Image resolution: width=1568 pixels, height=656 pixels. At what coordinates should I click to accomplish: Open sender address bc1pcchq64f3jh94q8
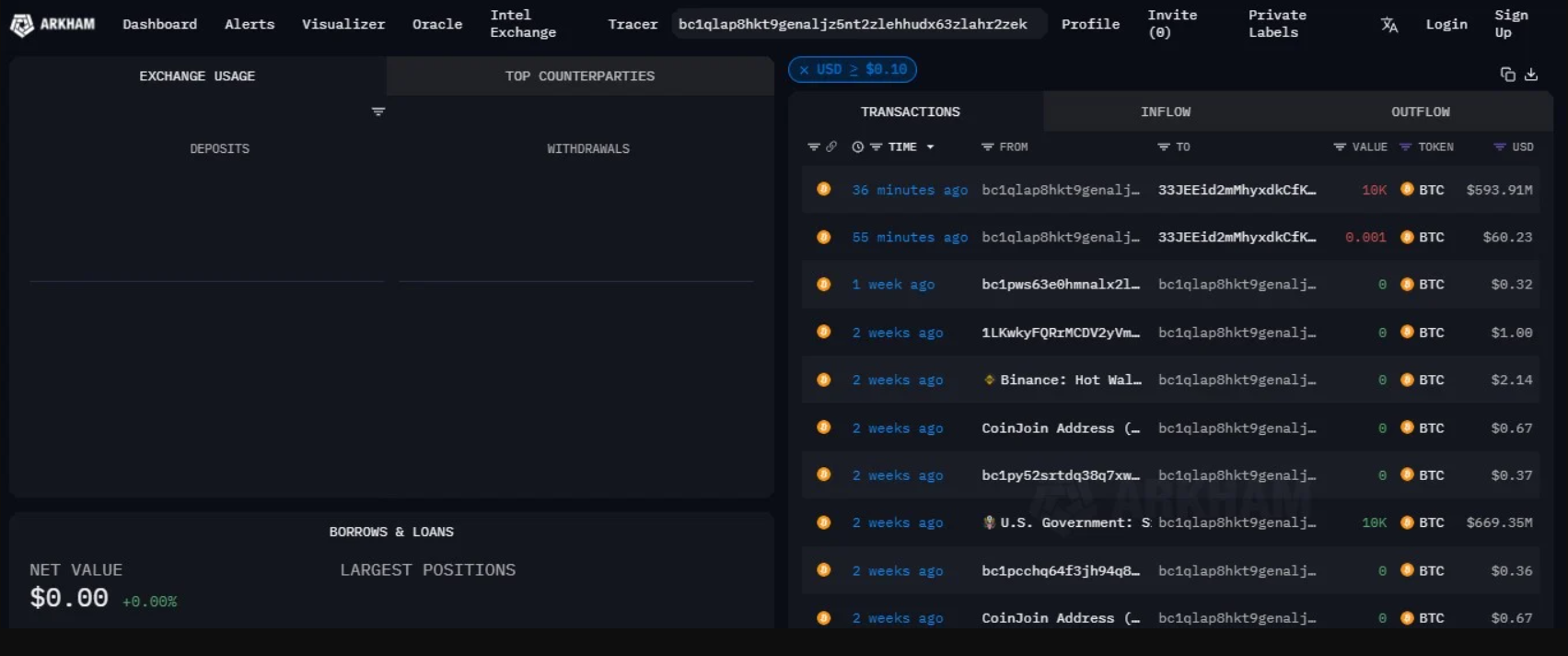point(1061,570)
